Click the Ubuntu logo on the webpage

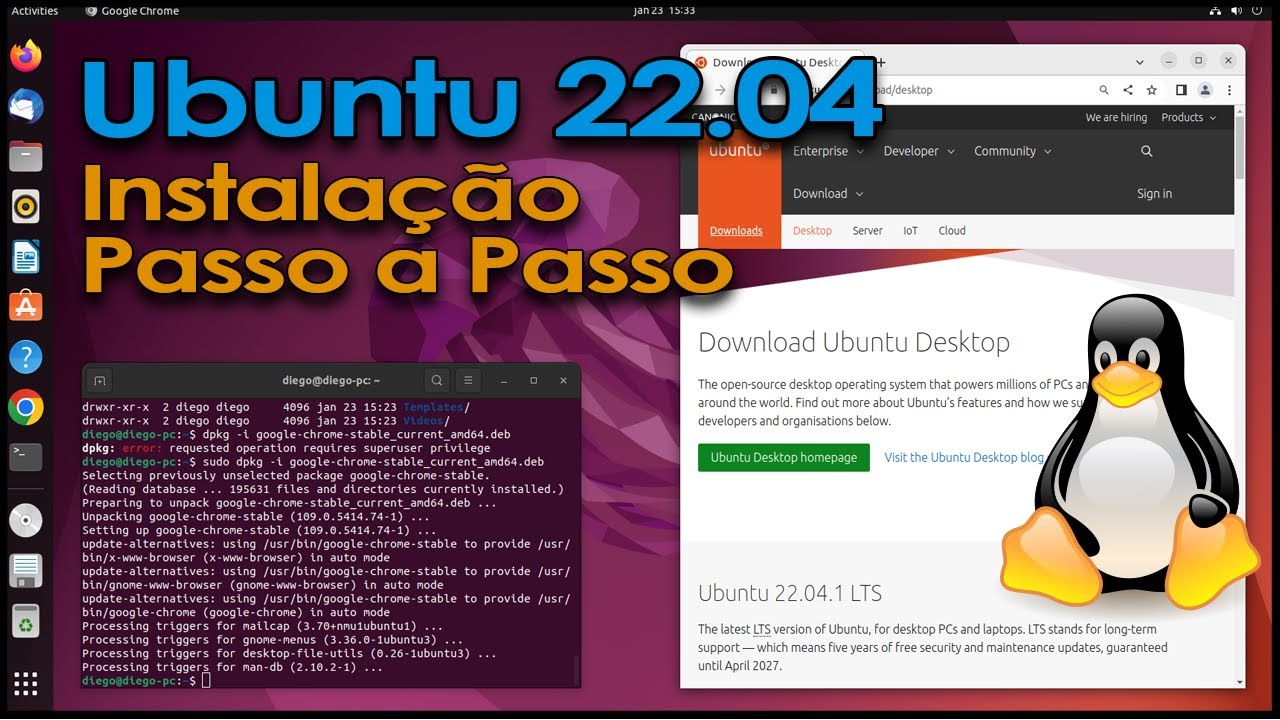tap(739, 150)
